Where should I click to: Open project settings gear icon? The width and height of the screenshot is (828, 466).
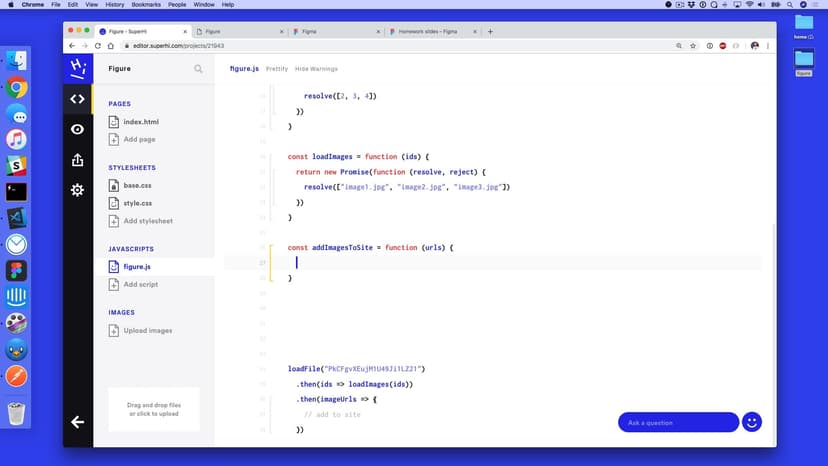[x=77, y=190]
